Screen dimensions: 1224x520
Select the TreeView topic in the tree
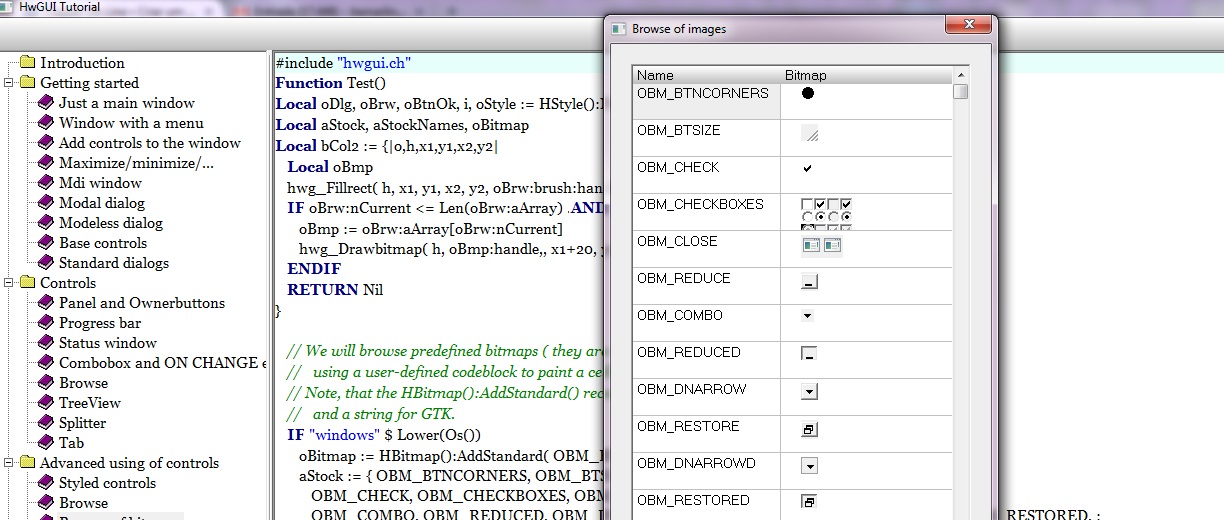[x=89, y=403]
